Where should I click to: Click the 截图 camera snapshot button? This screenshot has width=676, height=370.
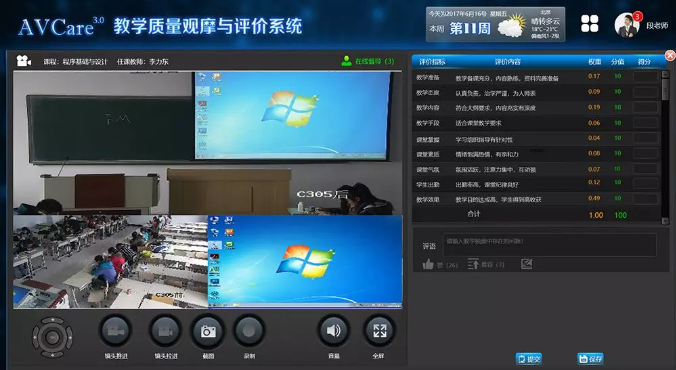click(x=208, y=331)
